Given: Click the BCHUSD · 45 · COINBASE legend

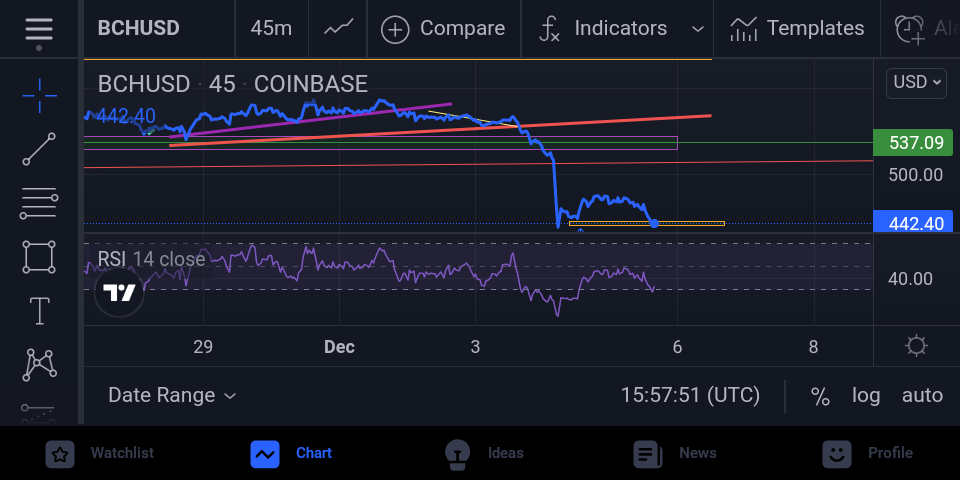Looking at the screenshot, I should click(x=233, y=84).
